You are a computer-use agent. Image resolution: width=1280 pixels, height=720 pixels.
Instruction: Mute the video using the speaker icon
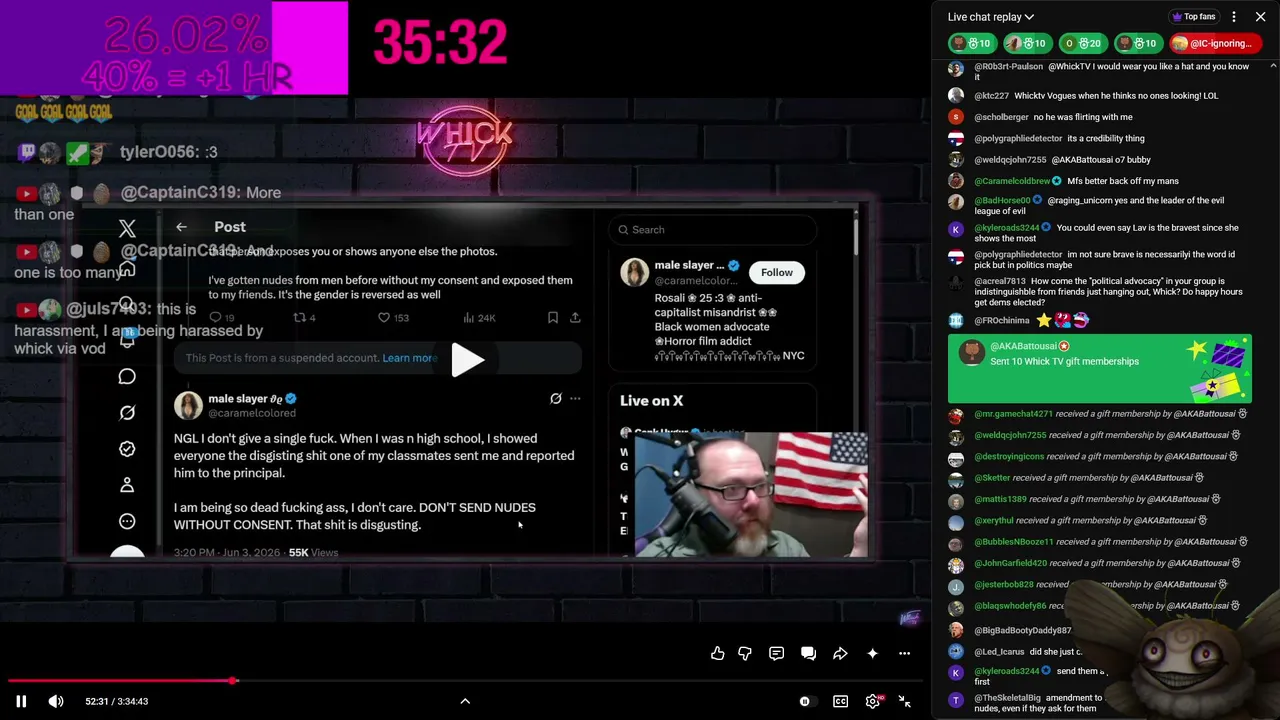[56, 701]
